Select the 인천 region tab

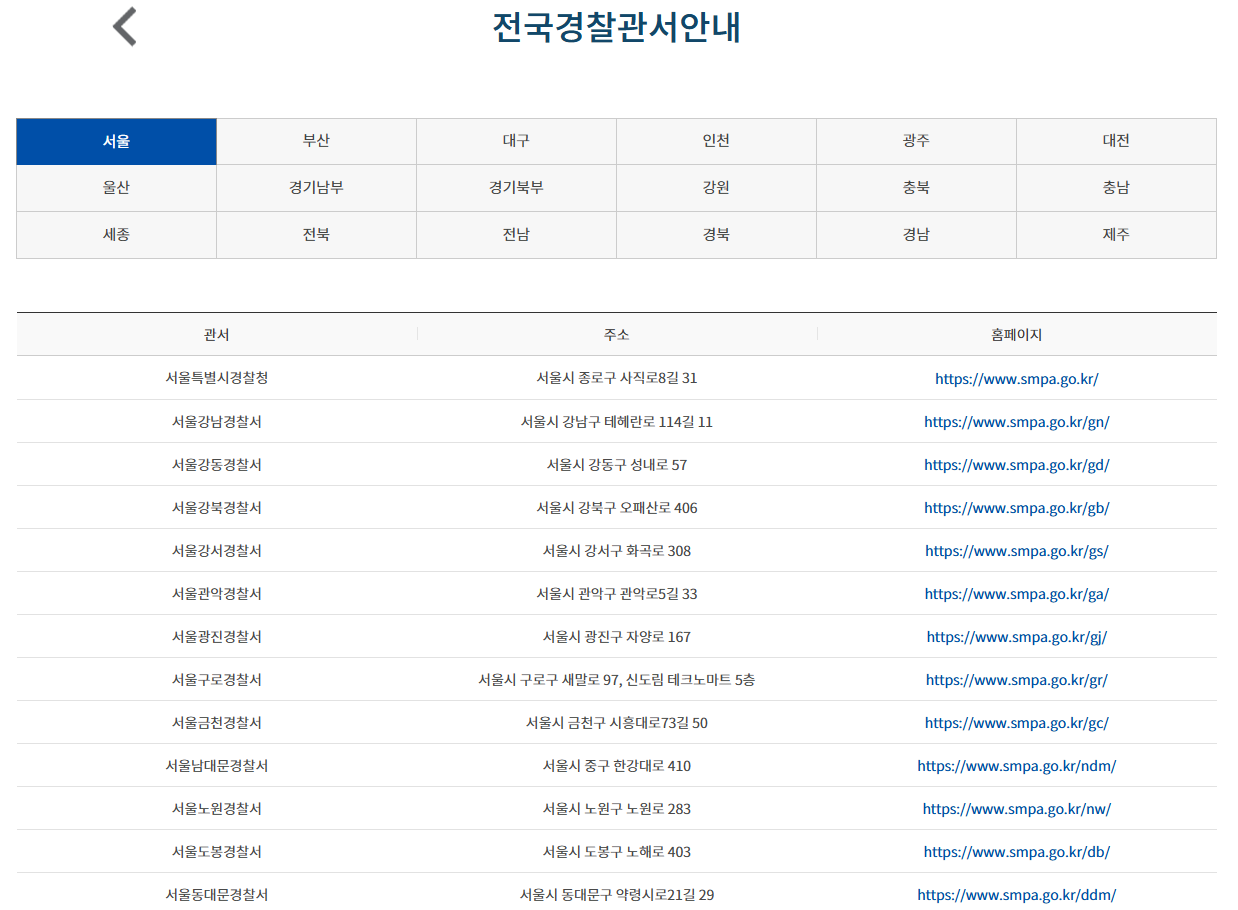tap(716, 141)
